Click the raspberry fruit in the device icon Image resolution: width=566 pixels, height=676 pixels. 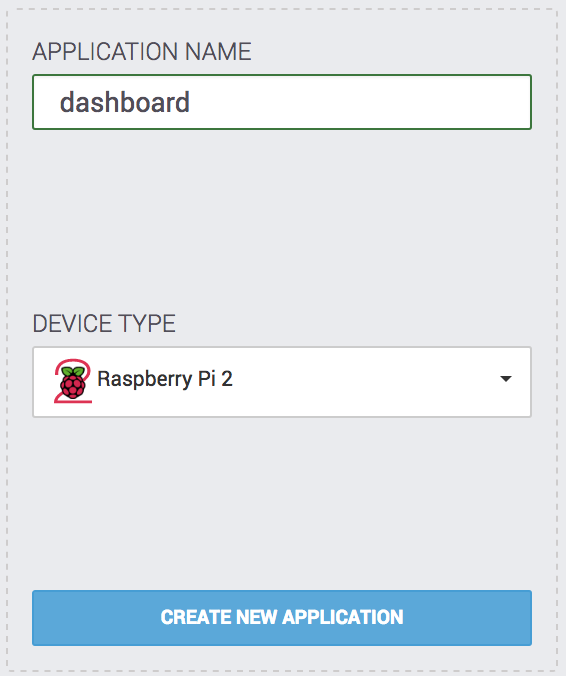click(72, 387)
